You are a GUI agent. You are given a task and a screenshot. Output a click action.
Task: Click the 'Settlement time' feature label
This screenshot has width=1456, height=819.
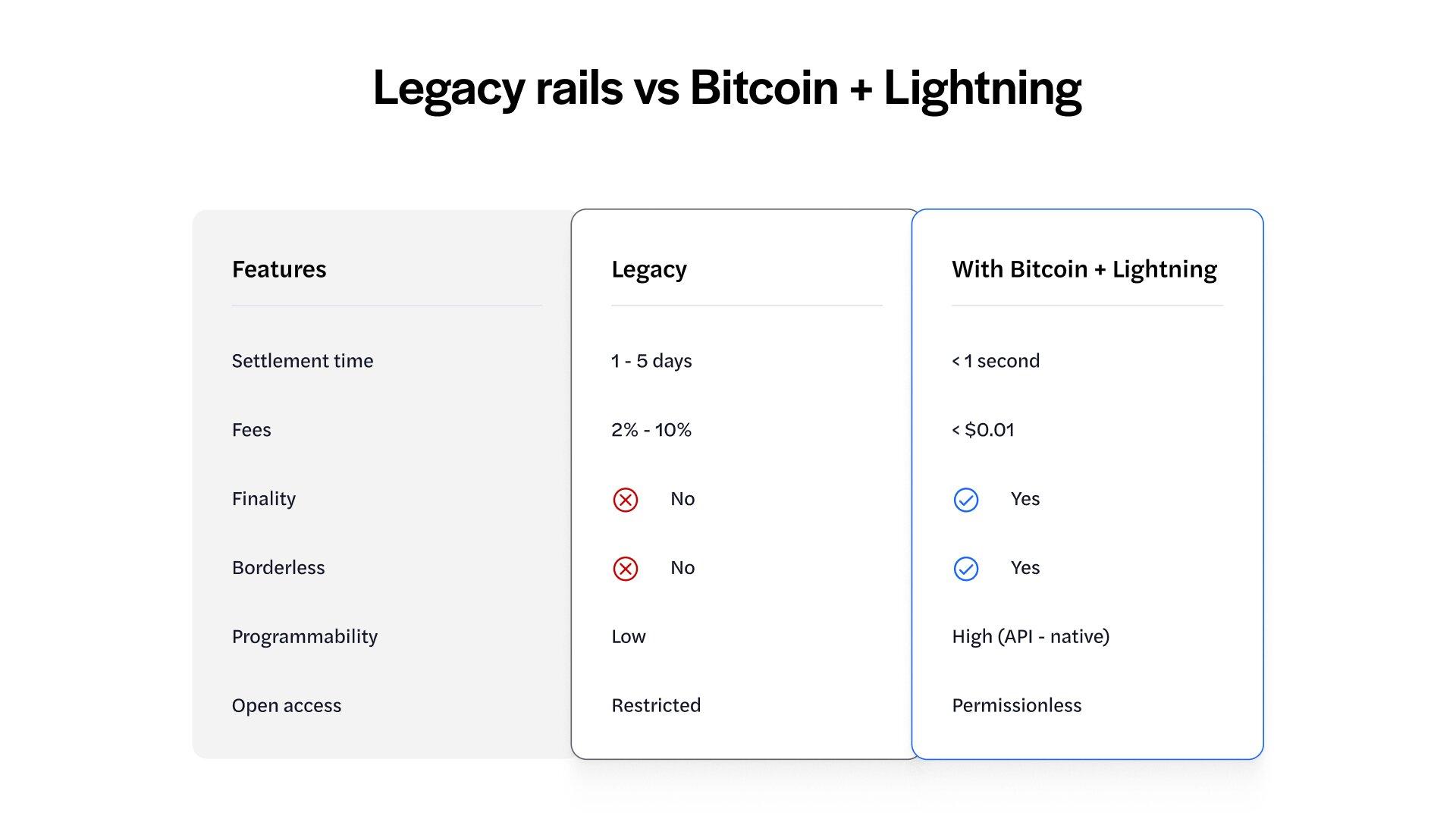coord(303,361)
